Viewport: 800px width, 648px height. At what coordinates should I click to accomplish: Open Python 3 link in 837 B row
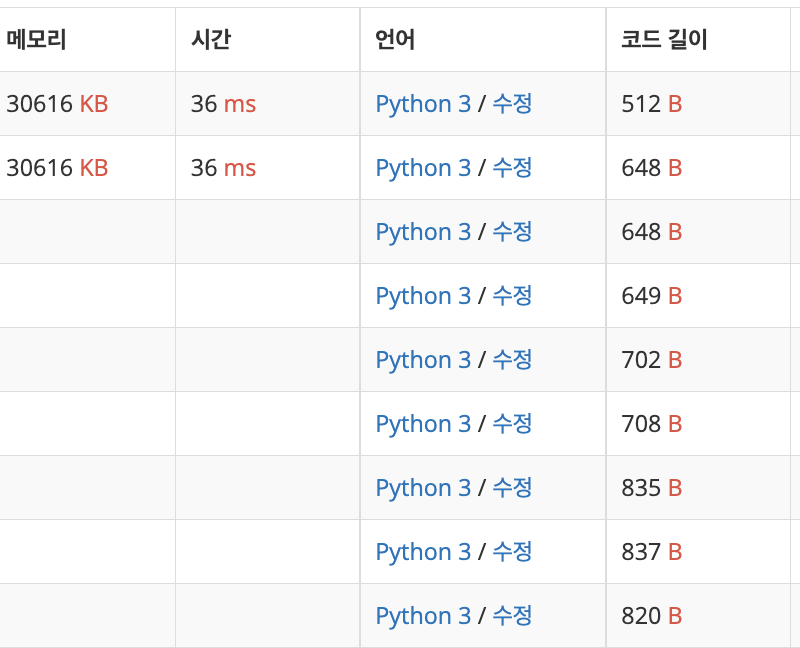coord(423,552)
